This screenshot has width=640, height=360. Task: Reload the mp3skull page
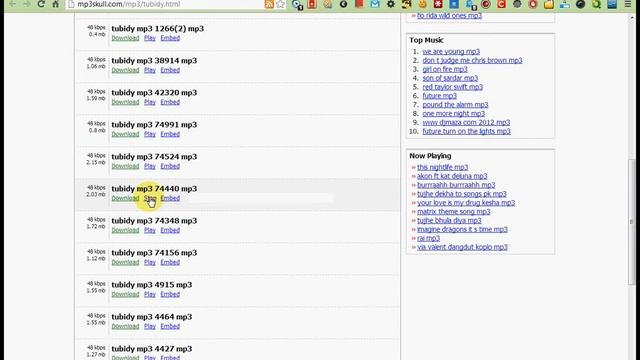click(x=41, y=4)
